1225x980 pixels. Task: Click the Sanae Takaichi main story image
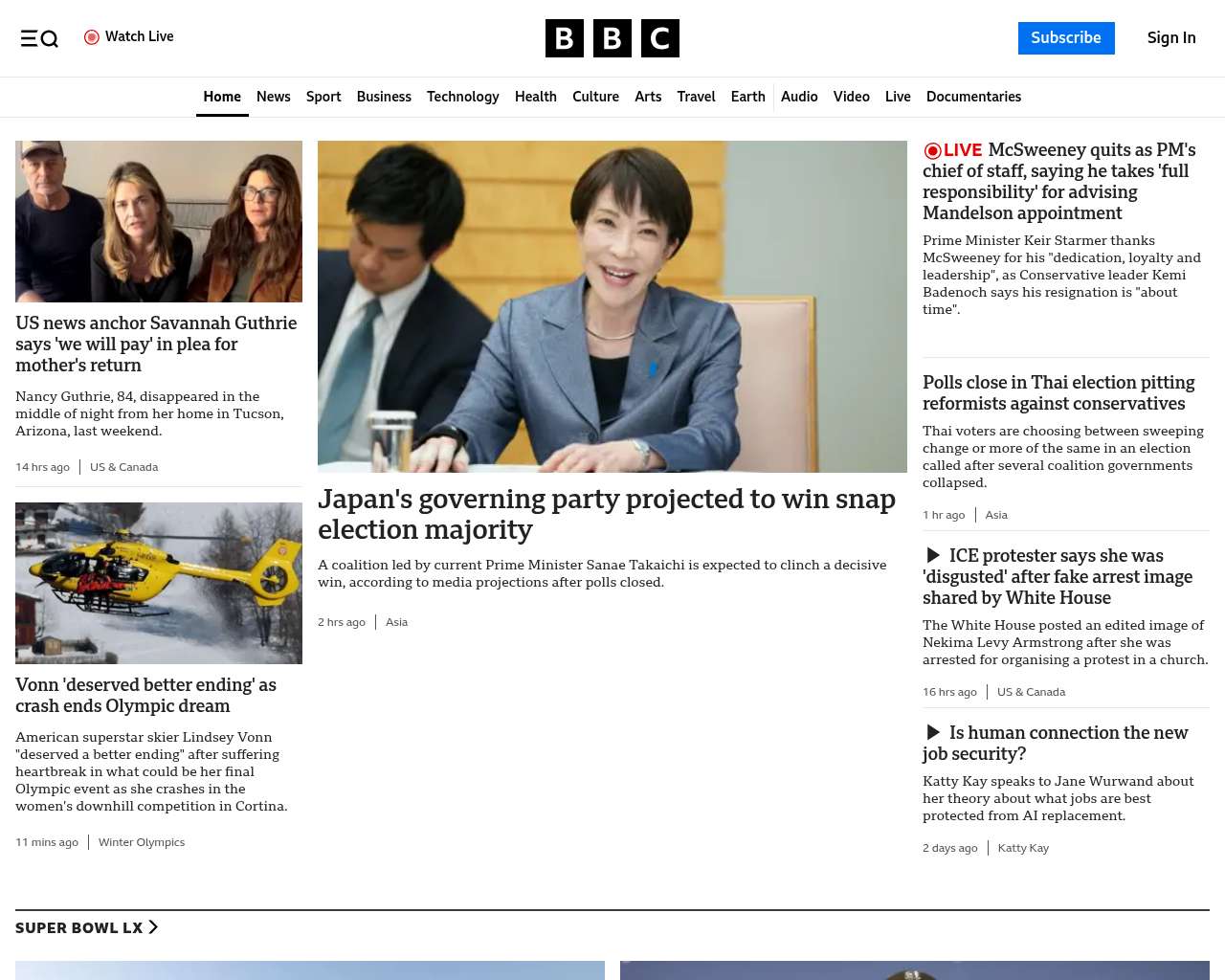tap(612, 306)
